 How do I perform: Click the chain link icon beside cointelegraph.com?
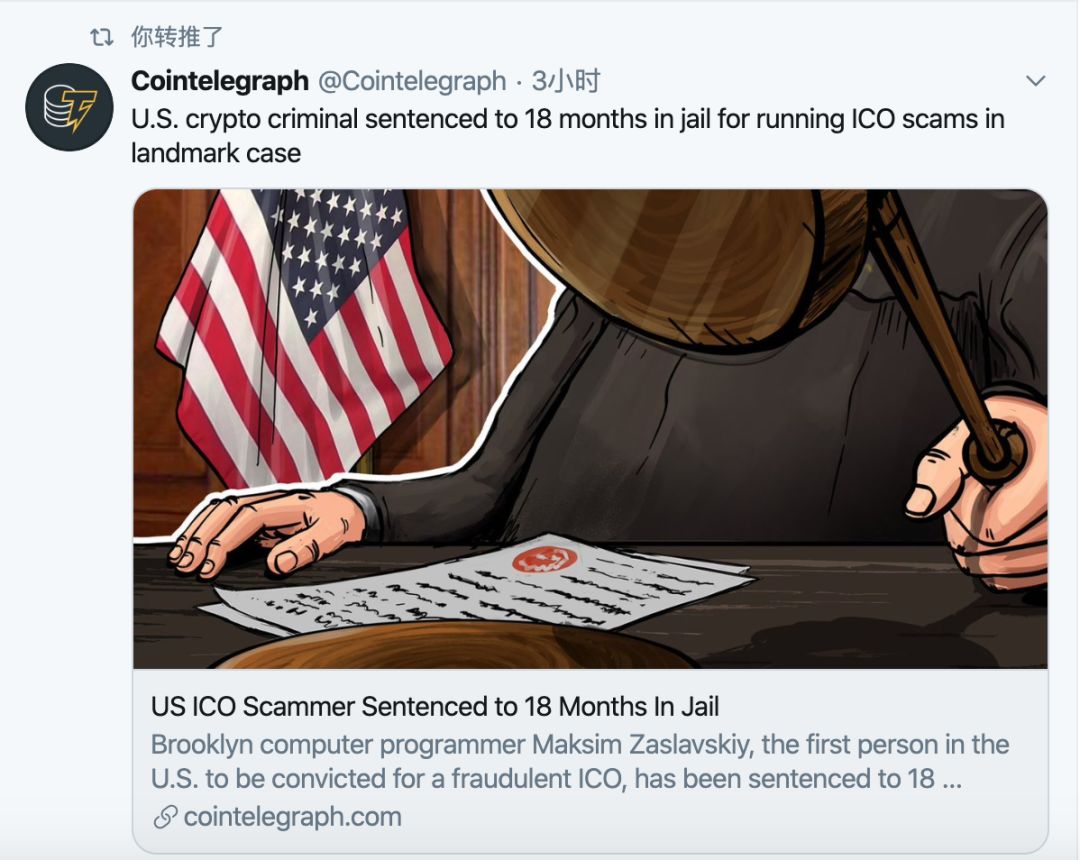165,817
